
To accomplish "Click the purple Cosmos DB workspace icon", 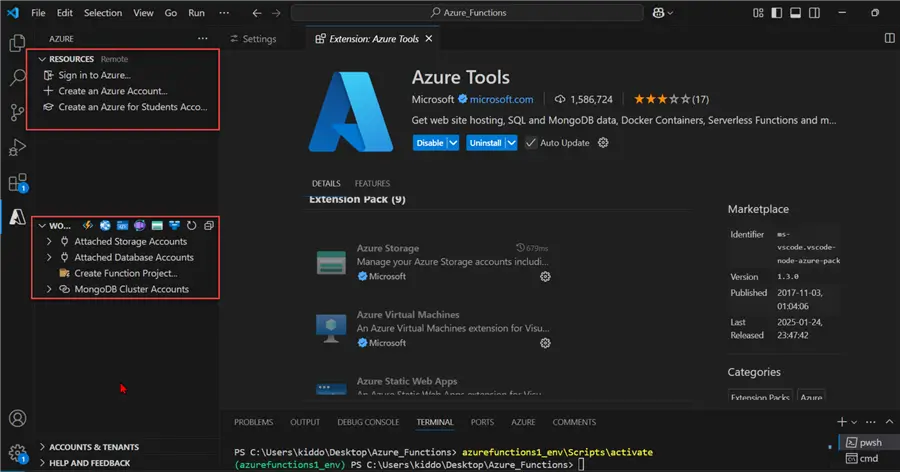I will (139, 226).
